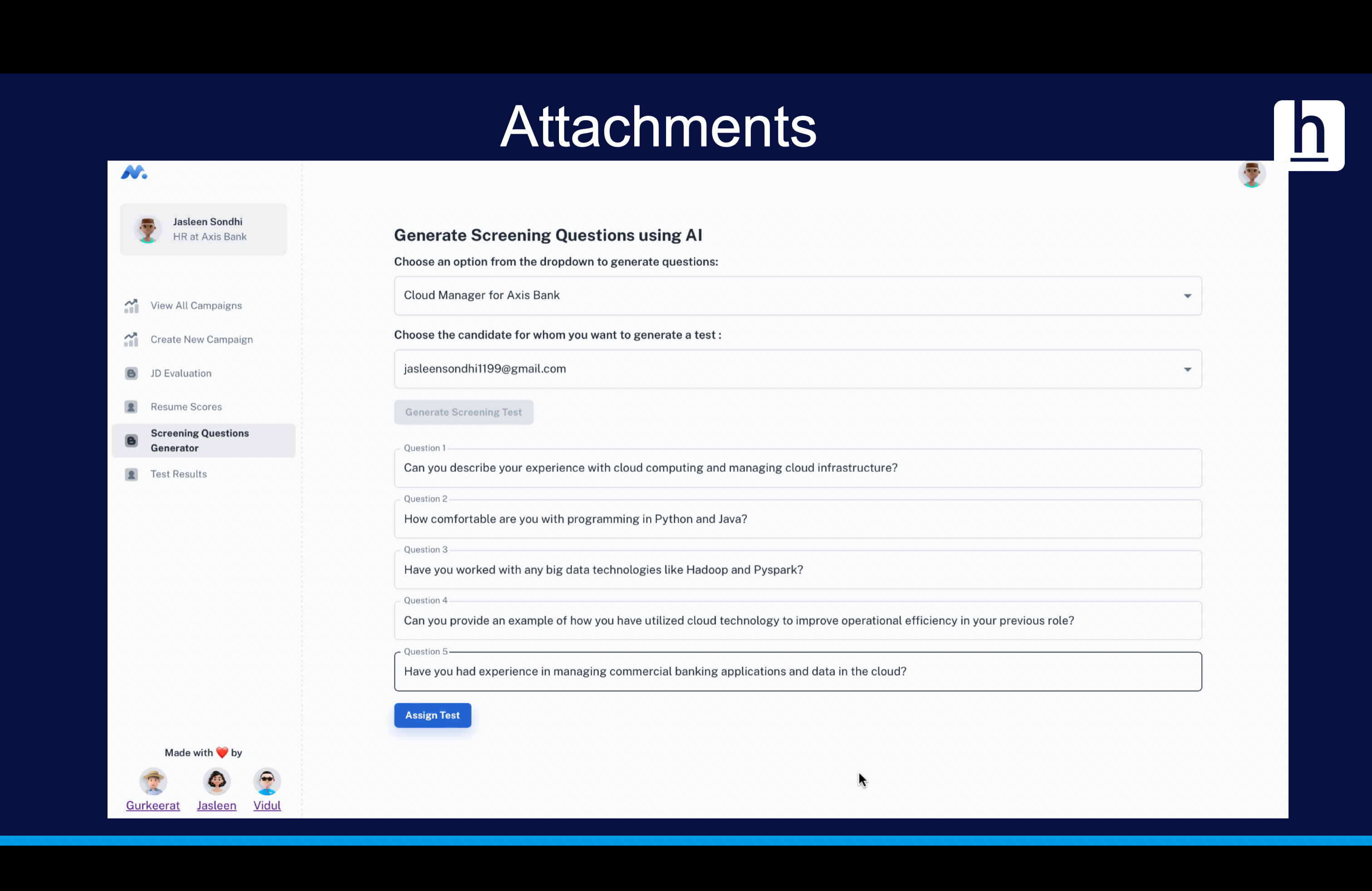Open Vidul's profile link
The image size is (1372, 891).
click(x=267, y=806)
